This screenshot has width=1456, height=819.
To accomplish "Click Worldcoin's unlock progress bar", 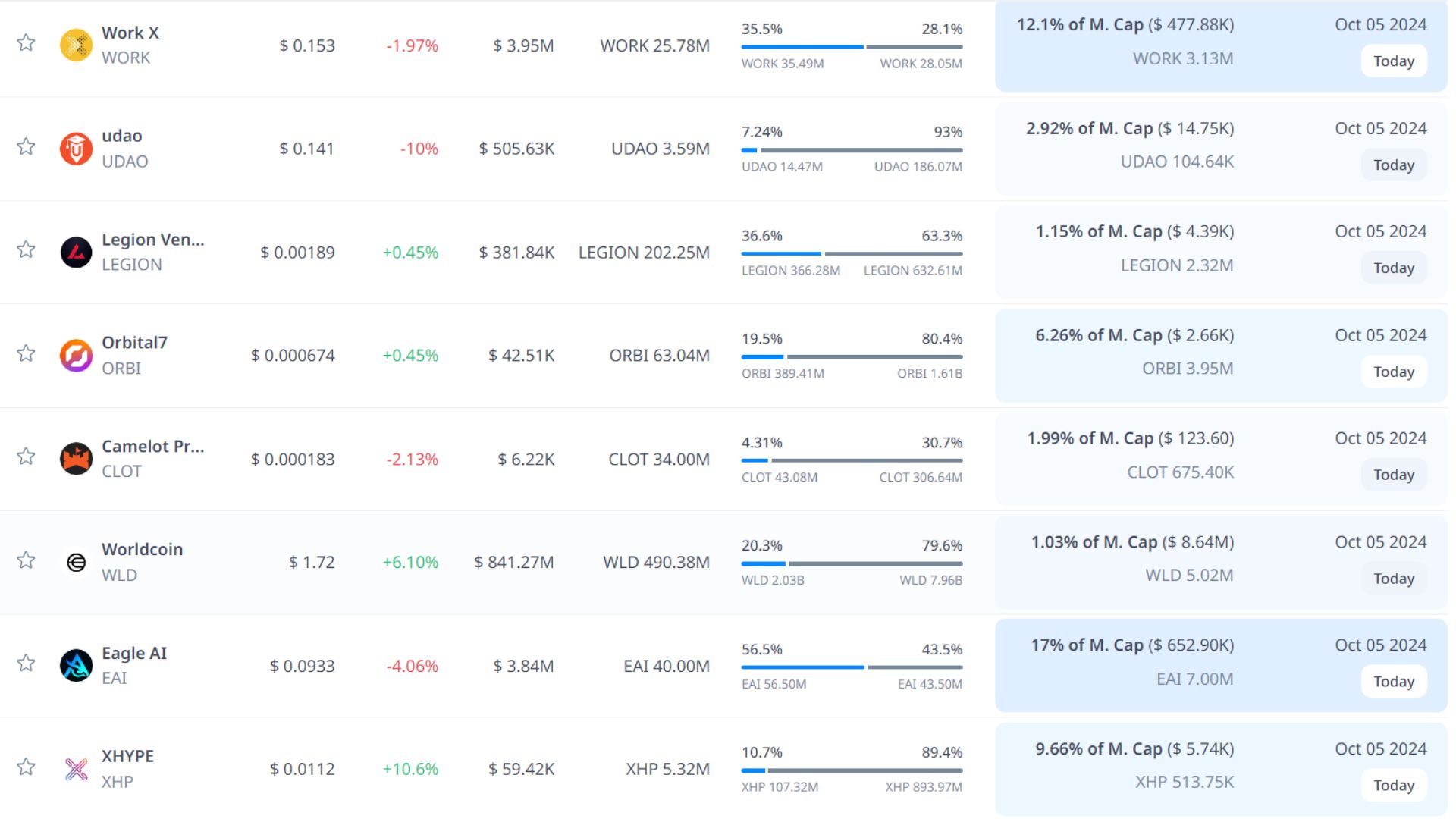I will [x=852, y=563].
